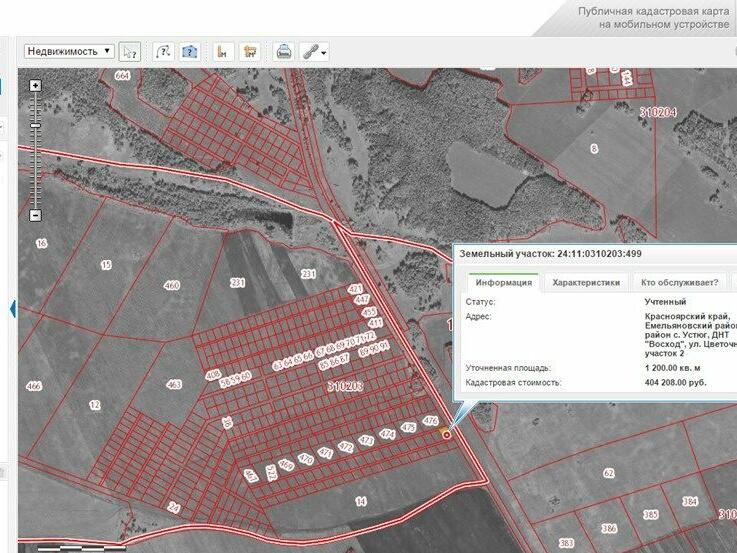The image size is (737, 553).
Task: Click parcel label 470 on the map
Action: (x=306, y=458)
